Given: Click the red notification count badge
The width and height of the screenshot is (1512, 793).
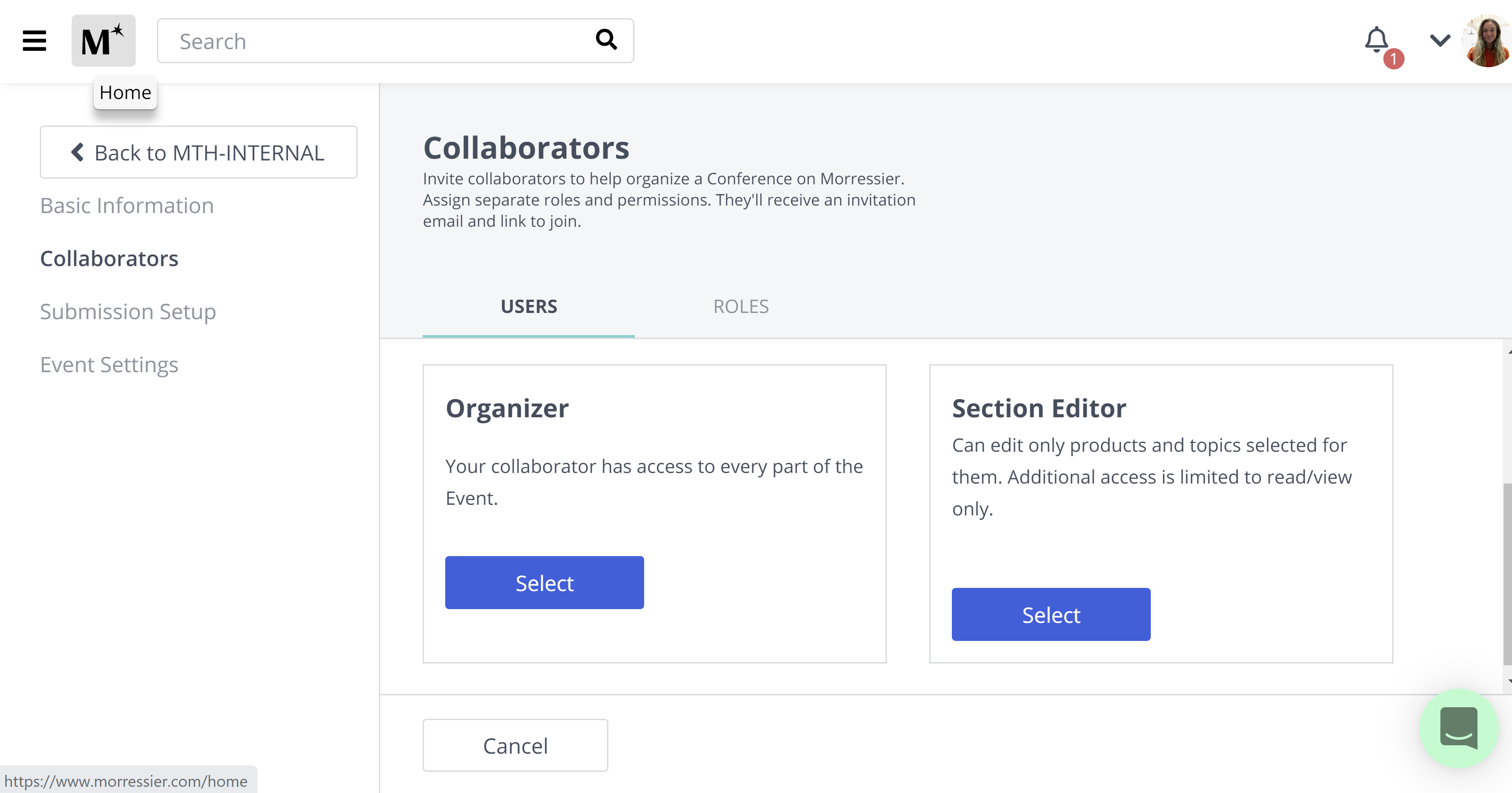Looking at the screenshot, I should click(x=1394, y=59).
